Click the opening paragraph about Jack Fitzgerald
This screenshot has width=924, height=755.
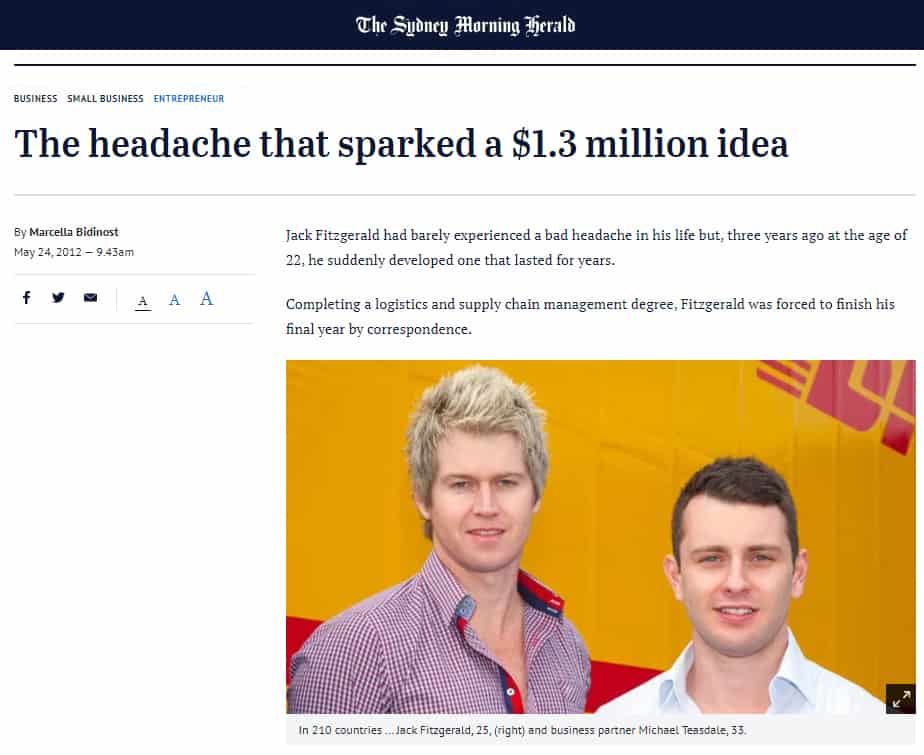tap(596, 248)
